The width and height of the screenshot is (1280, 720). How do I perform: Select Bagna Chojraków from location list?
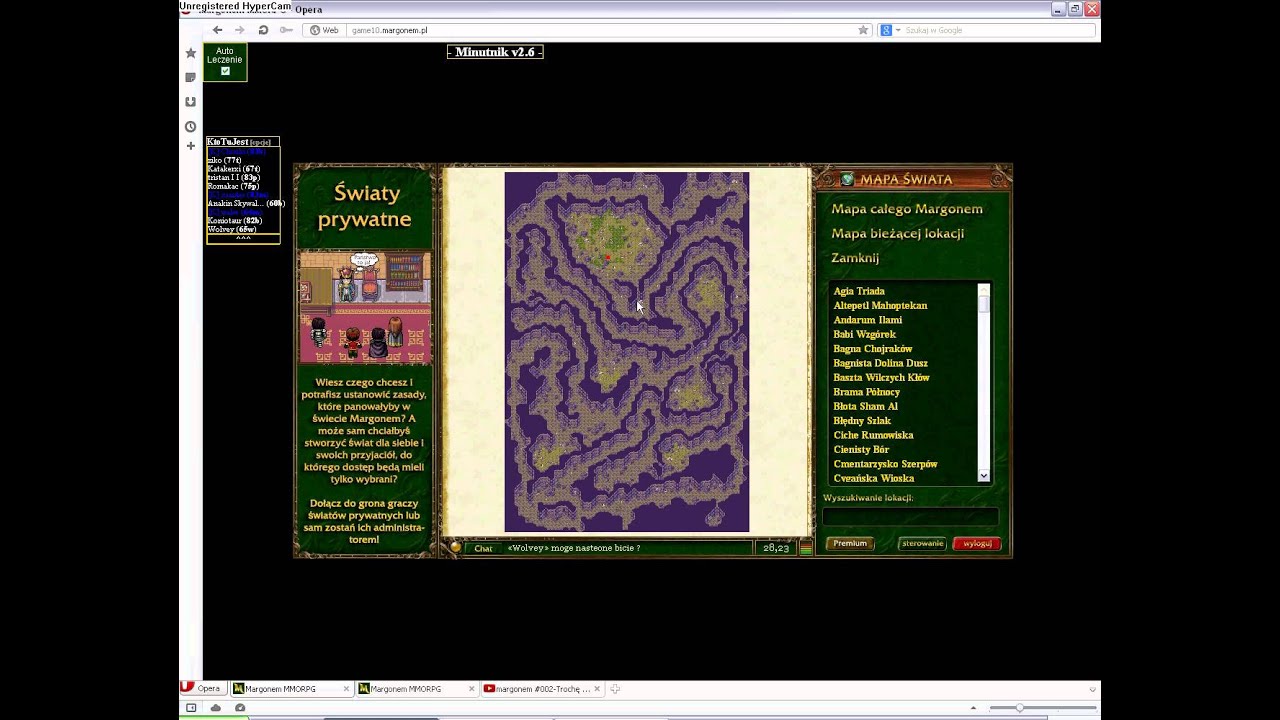[x=873, y=349]
